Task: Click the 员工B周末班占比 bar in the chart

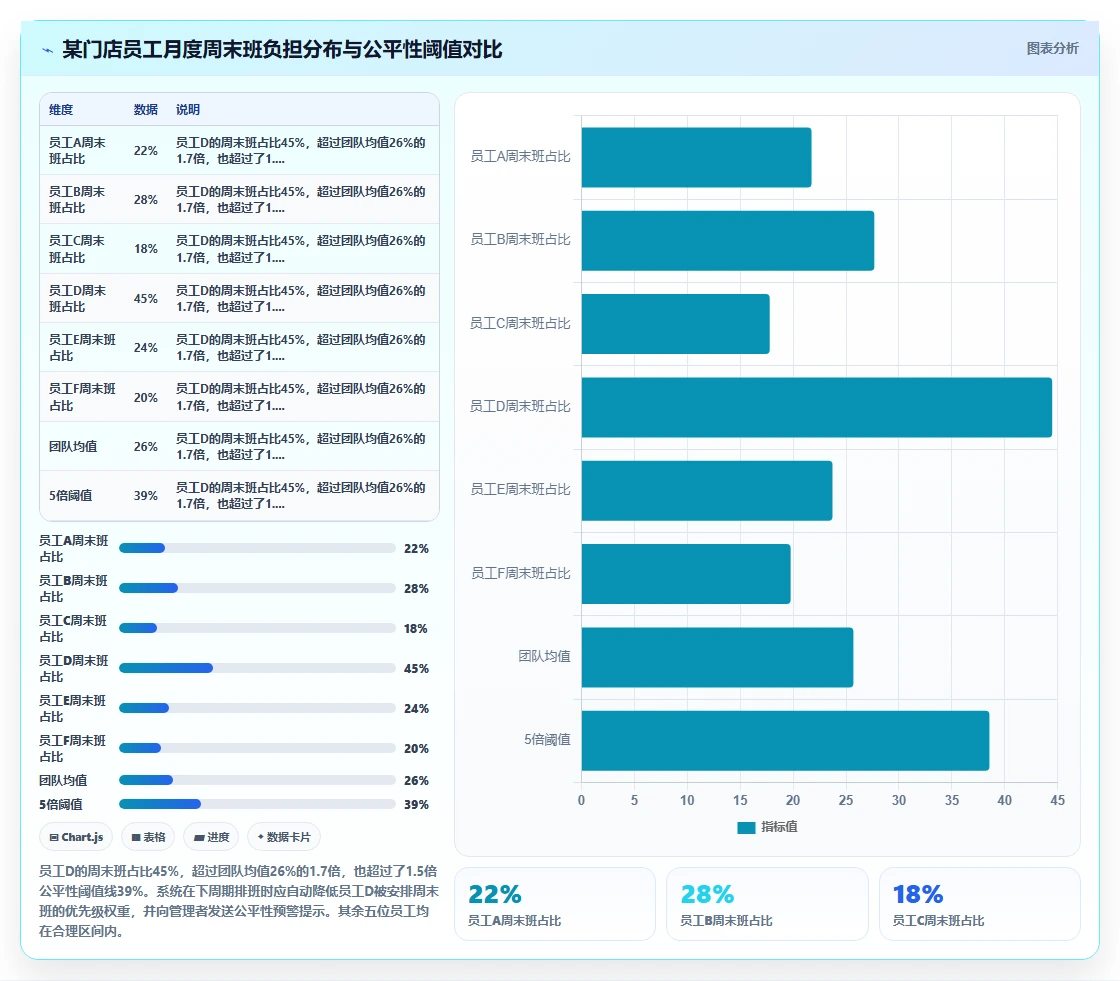Action: (728, 241)
